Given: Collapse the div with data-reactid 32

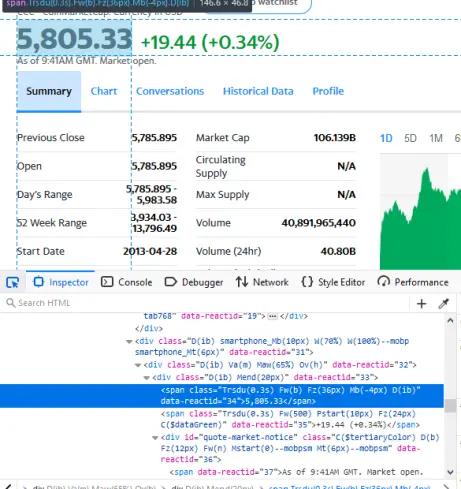Looking at the screenshot, I should point(138,365).
